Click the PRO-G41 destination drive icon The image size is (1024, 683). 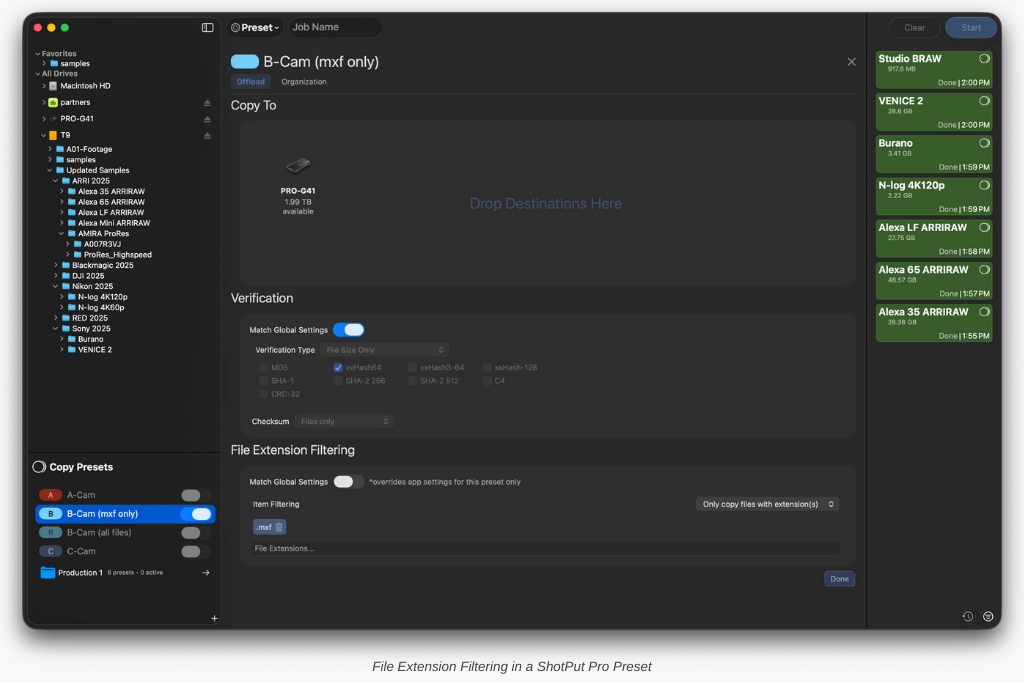click(x=298, y=166)
